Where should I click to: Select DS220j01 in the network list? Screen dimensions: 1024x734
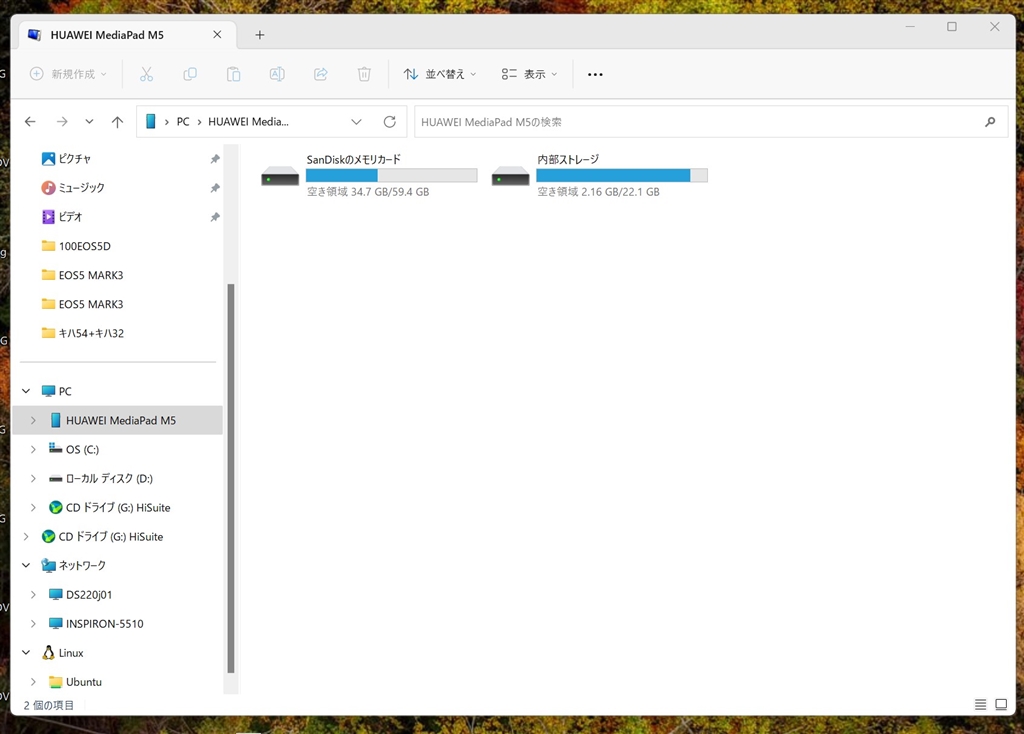click(x=89, y=595)
